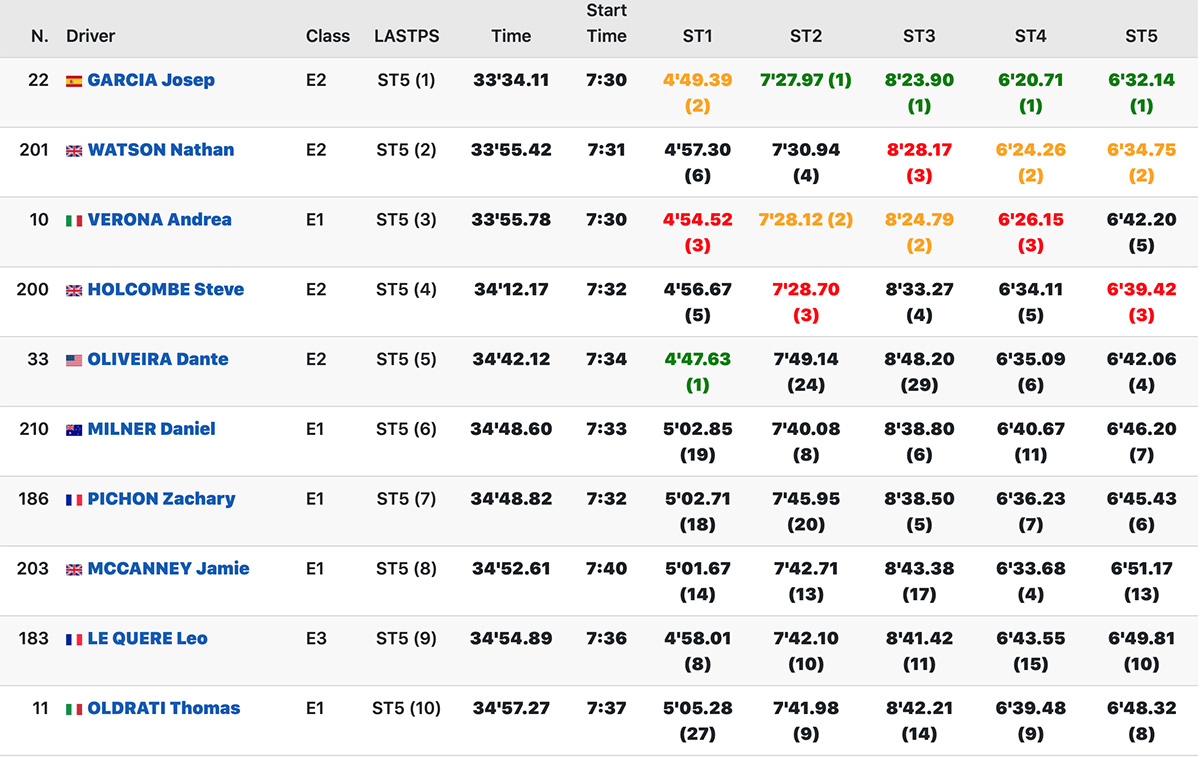
Task: Click the orange ST4 time 6'24.26
Action: [1030, 150]
